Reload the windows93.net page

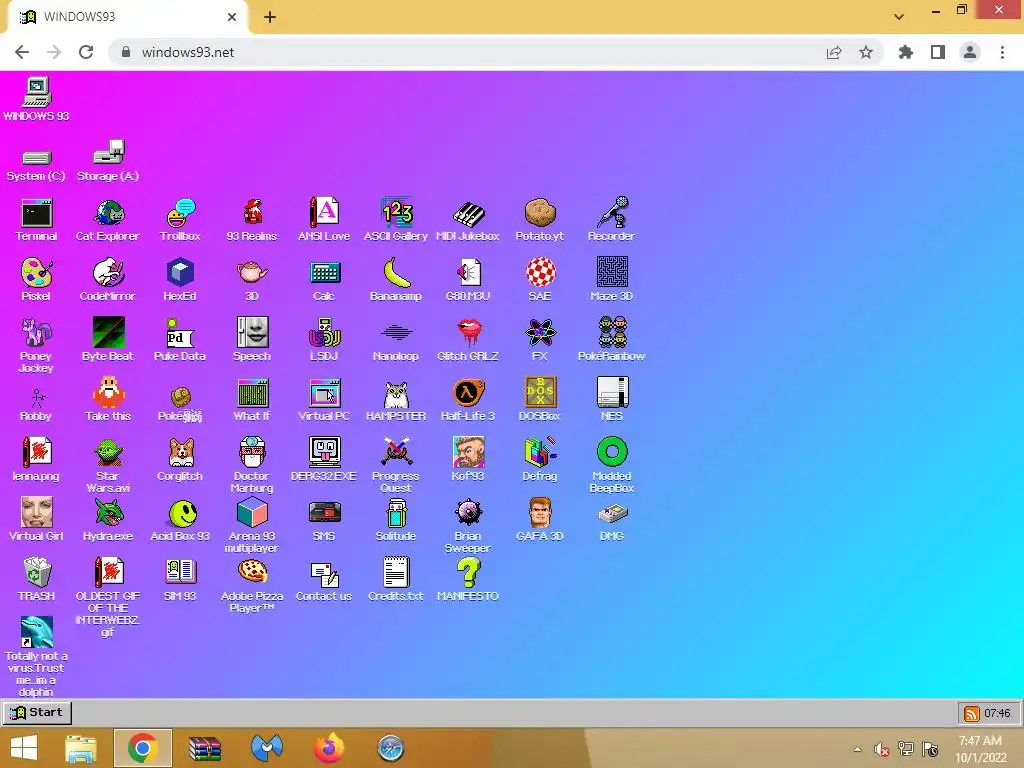point(86,52)
